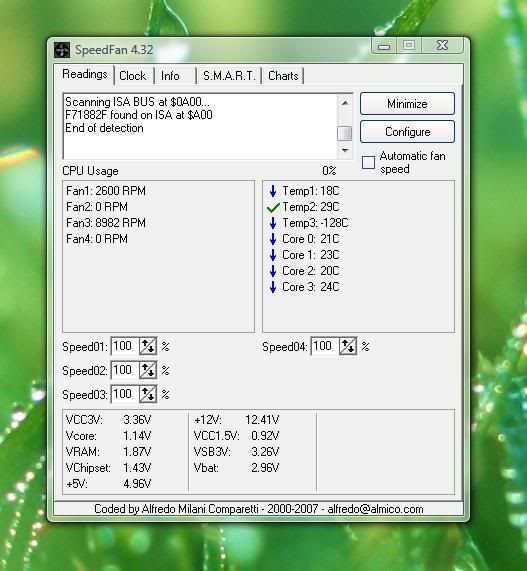Click the VCC3V 3.36V voltage value
527x571 pixels.
coord(137,420)
